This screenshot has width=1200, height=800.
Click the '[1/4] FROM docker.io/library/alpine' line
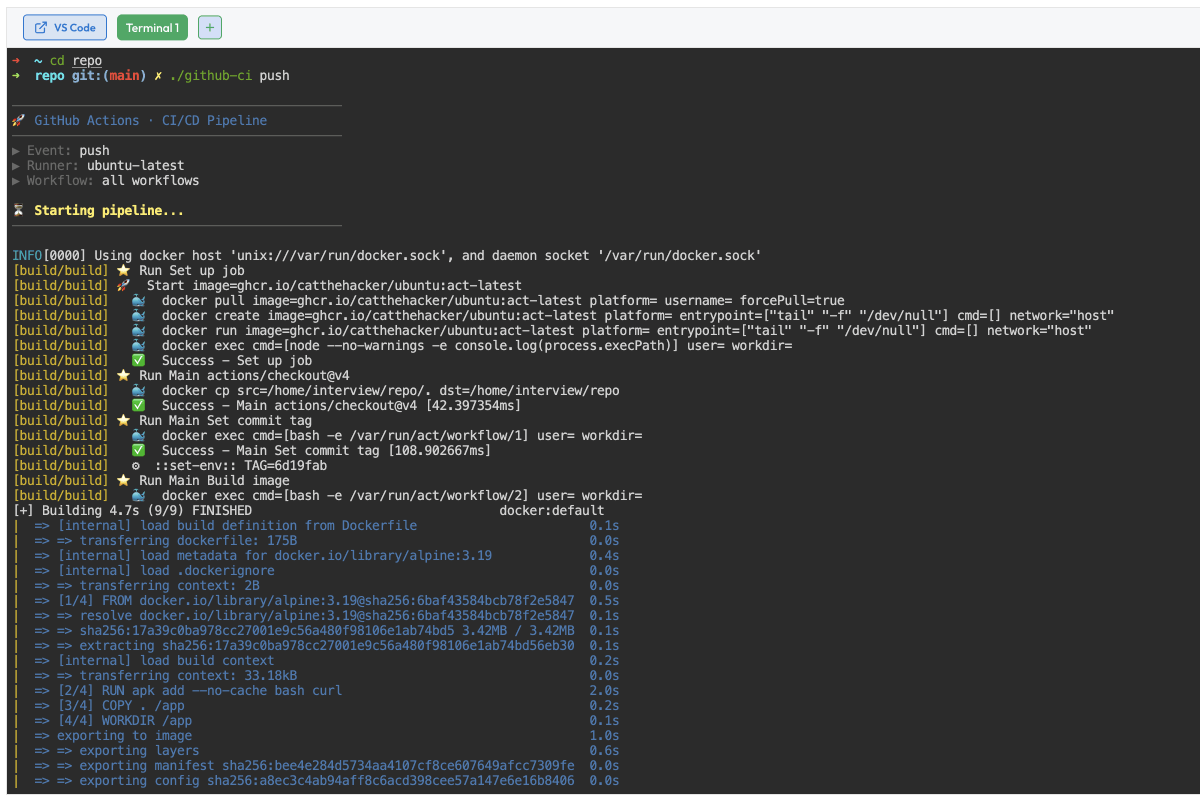click(315, 601)
